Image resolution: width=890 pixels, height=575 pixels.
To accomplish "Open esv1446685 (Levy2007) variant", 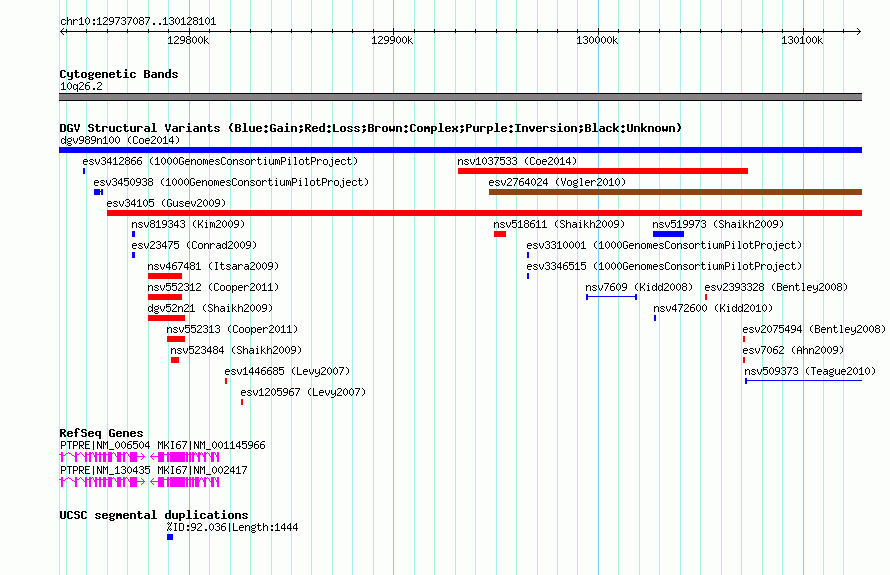I will (287, 371).
